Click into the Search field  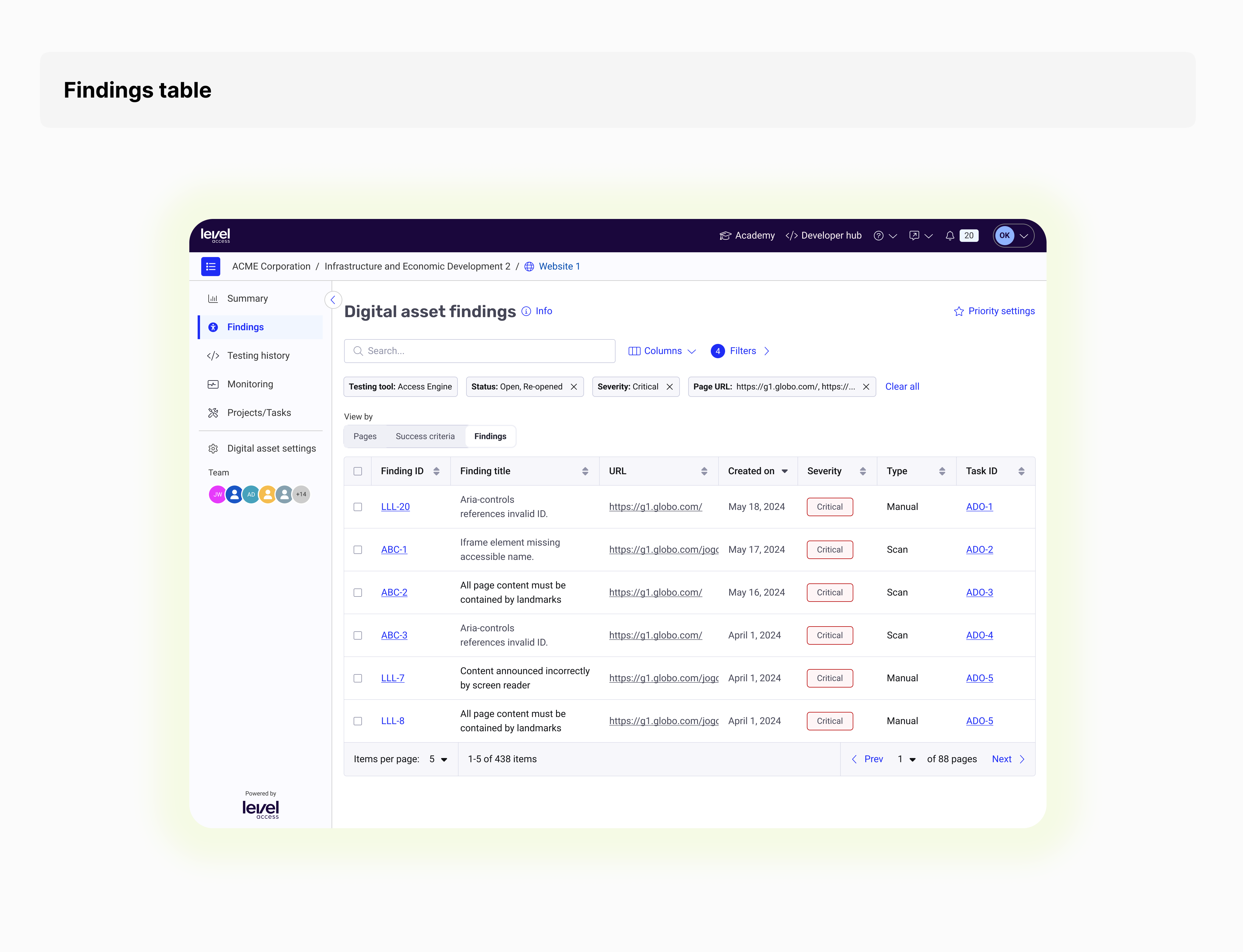point(480,351)
